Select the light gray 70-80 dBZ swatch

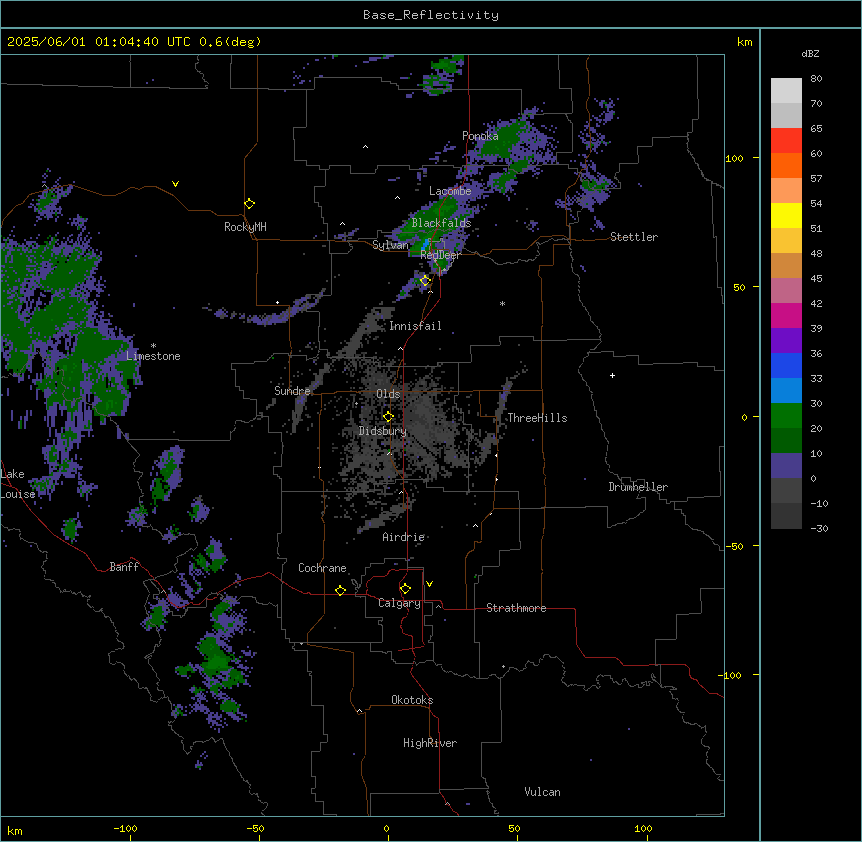coord(786,91)
